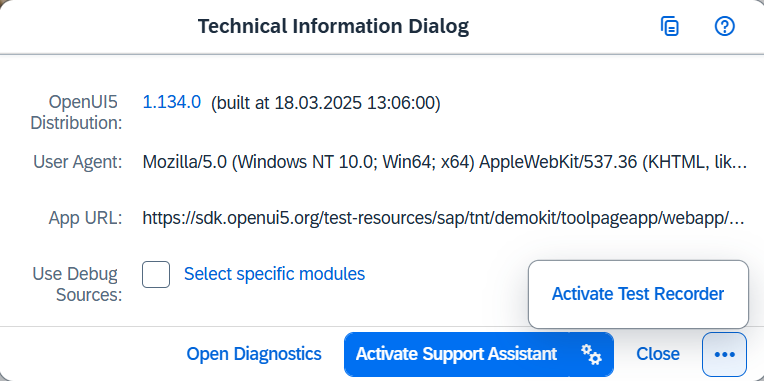Click the Use Debug Sources label
Screen dimensions: 764x381
point(77,284)
